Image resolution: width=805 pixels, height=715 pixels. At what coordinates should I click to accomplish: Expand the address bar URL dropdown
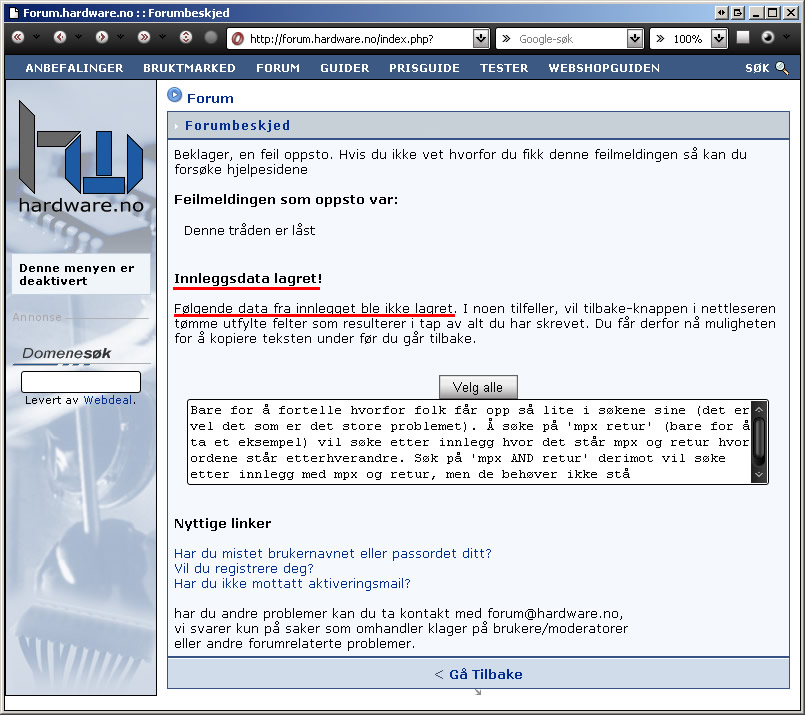coord(481,38)
